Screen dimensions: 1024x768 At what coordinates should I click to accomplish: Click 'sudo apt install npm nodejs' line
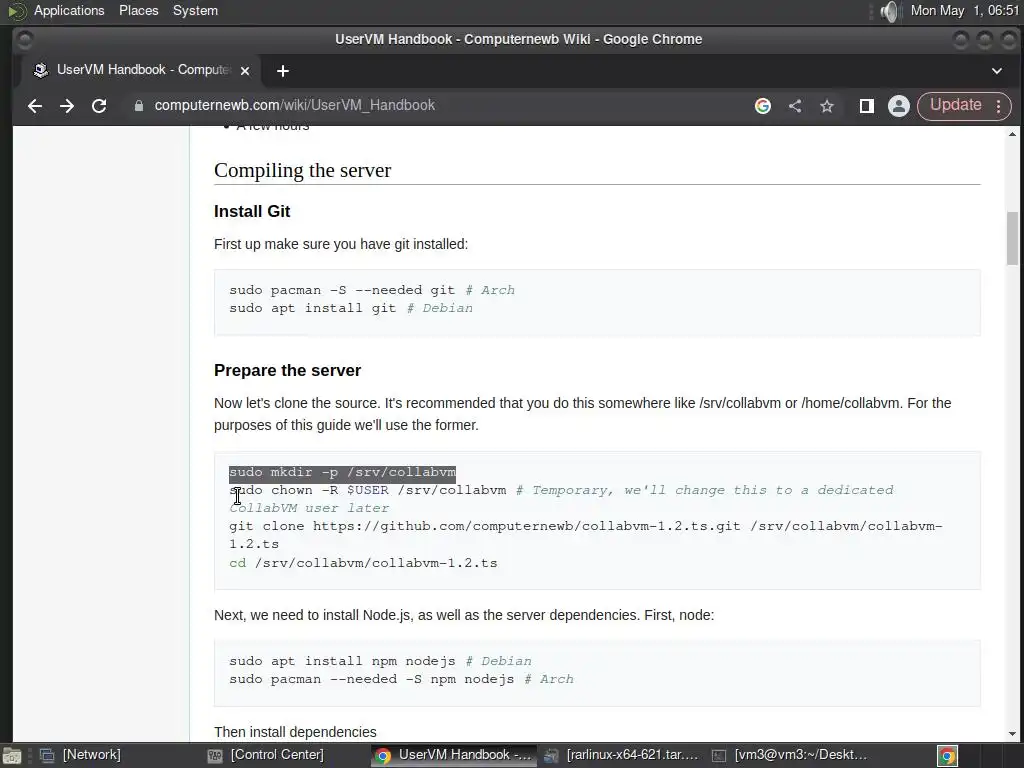380,661
